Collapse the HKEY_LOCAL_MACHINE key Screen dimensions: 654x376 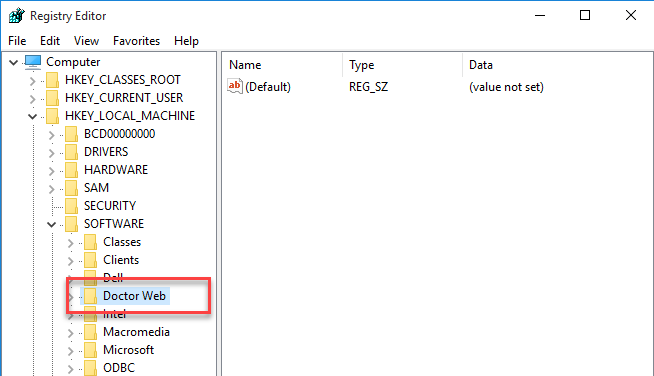pos(33,116)
